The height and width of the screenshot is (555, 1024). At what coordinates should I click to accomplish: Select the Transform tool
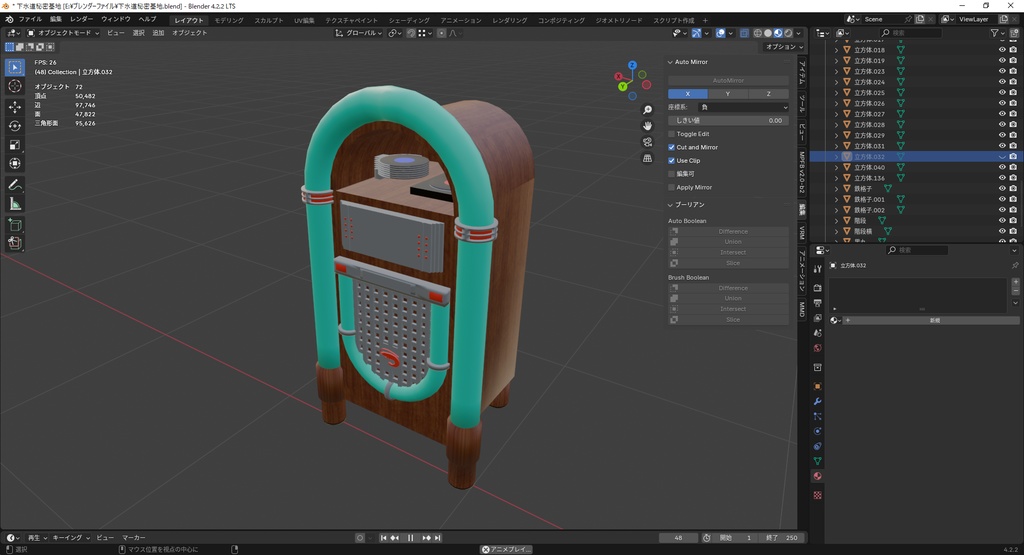point(14,164)
